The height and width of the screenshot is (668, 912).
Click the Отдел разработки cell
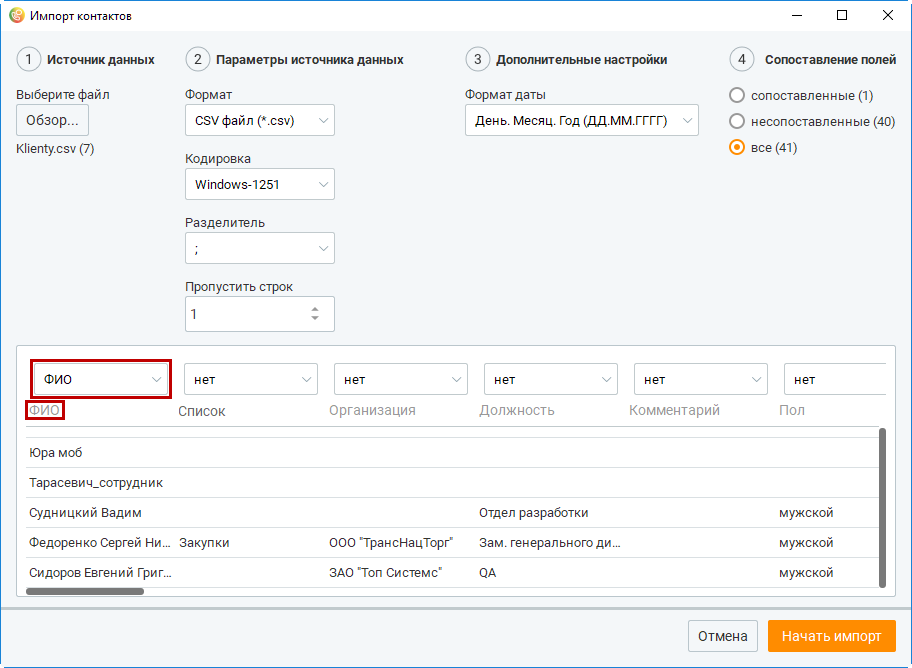coord(533,513)
